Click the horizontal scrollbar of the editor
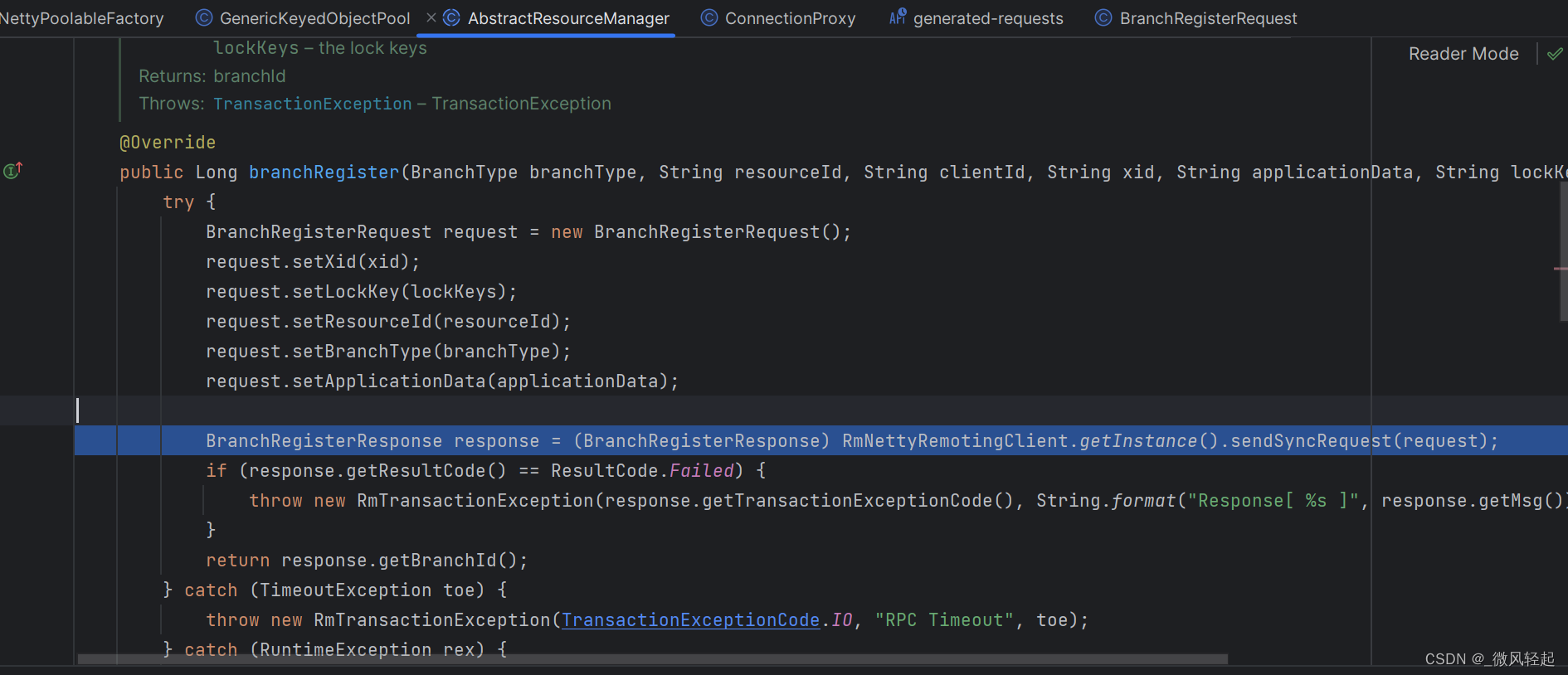 [x=652, y=659]
